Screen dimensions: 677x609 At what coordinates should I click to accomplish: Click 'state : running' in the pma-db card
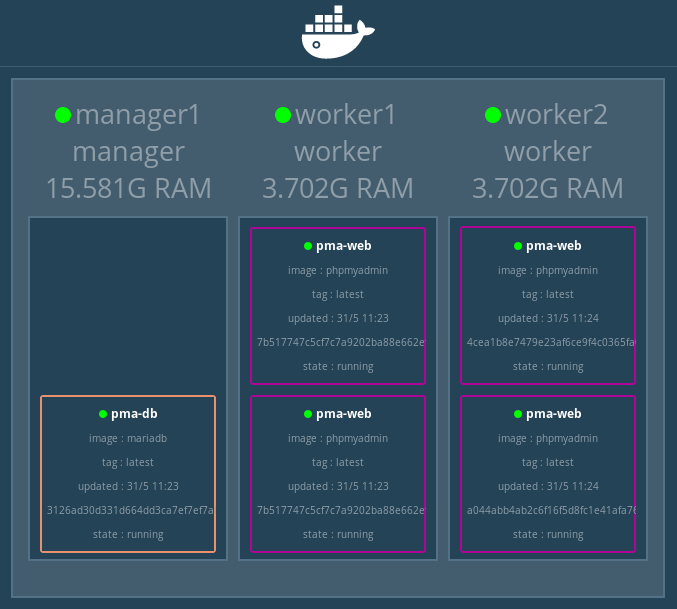[128, 534]
